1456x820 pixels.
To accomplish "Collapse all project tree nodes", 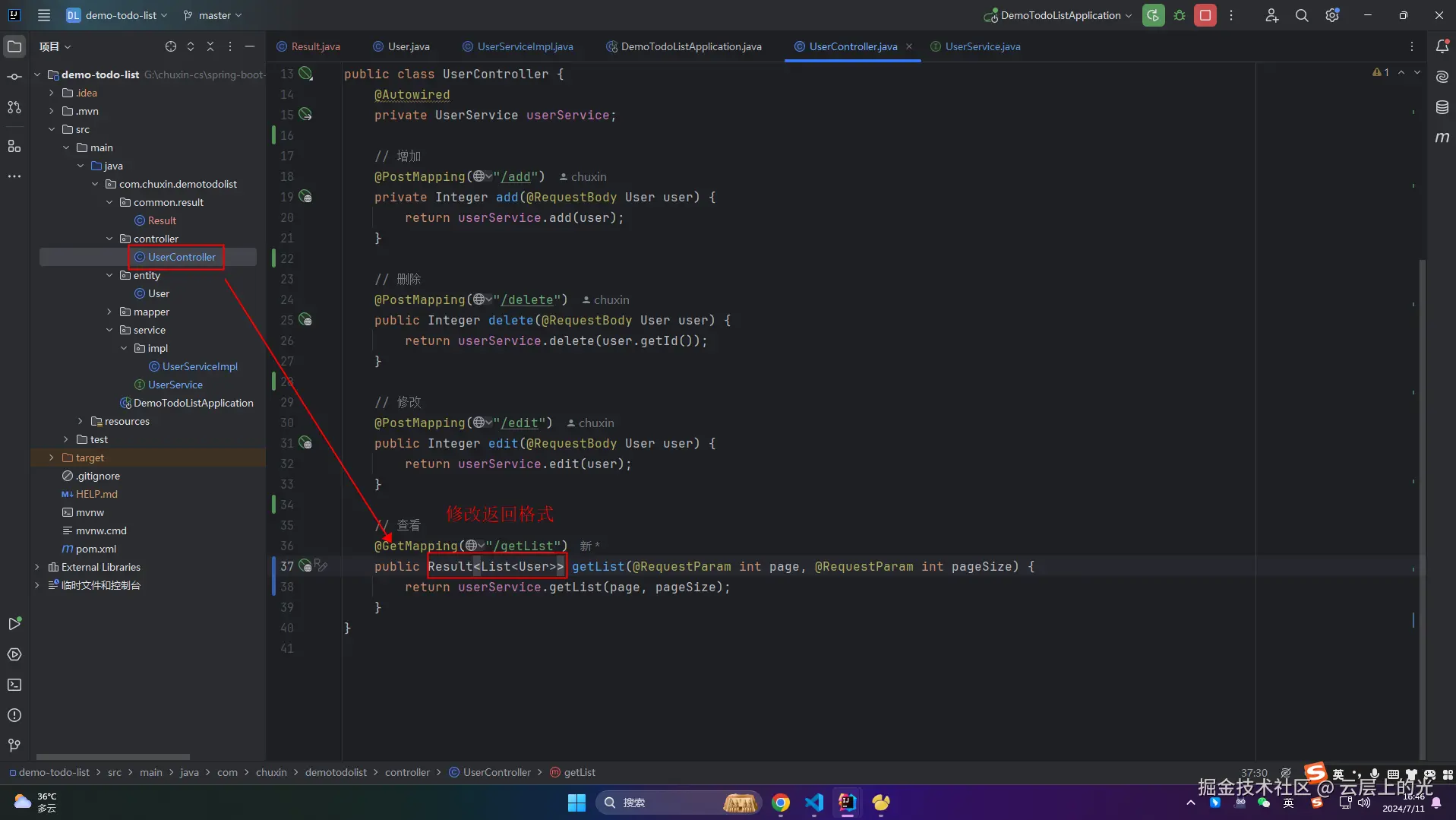I will (210, 46).
